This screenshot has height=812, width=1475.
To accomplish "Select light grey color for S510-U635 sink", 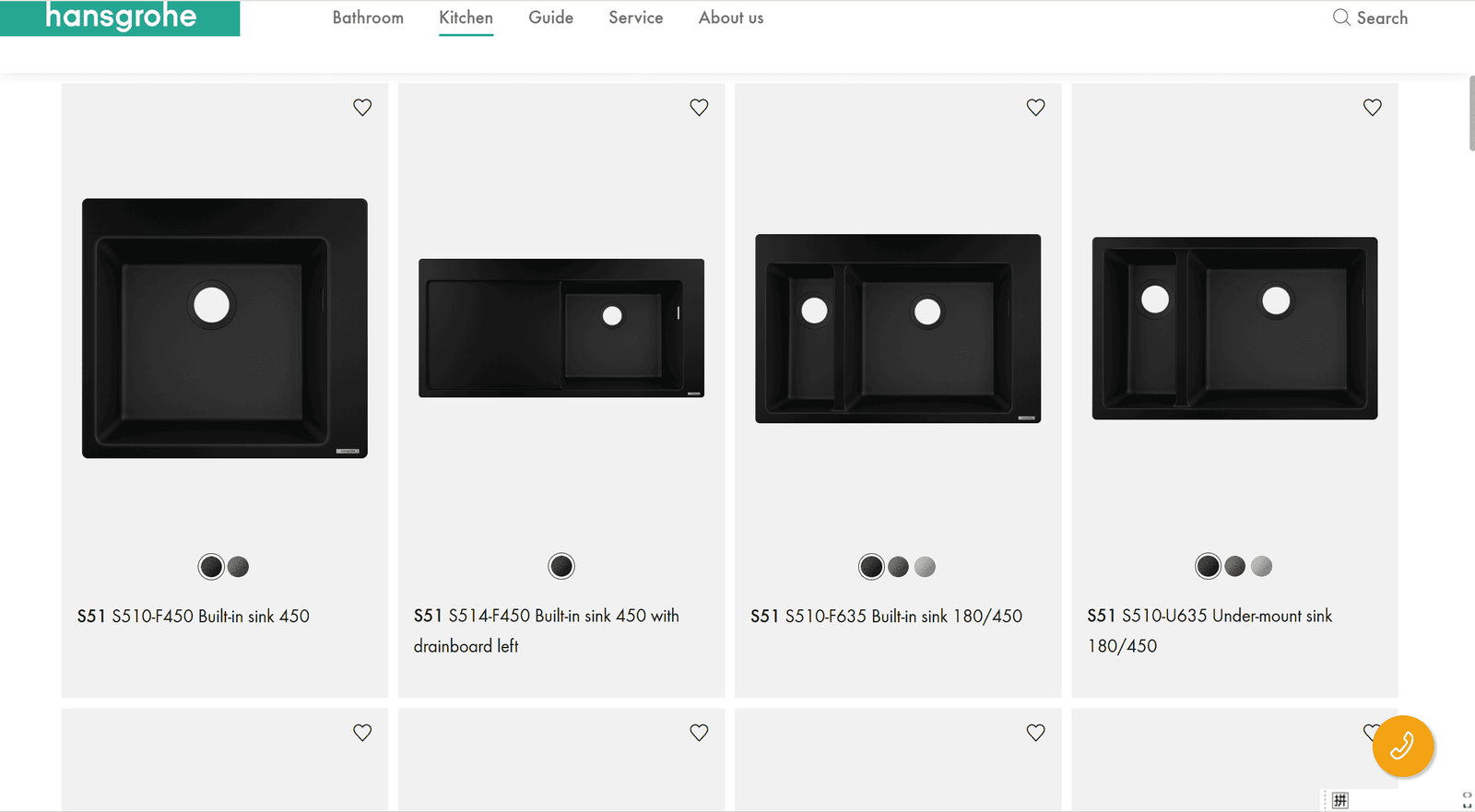I will 1261,566.
